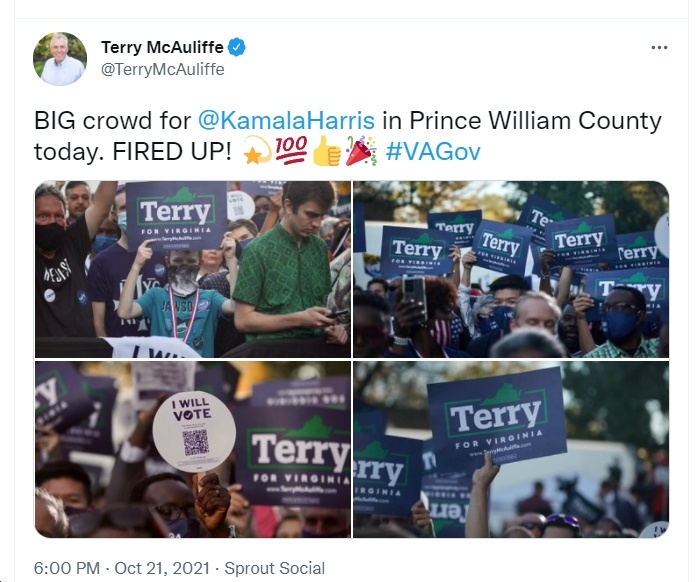This screenshot has width=698, height=582.
Task: Click Terry McAuliffe's profile picture
Action: pyautogui.click(x=60, y=58)
